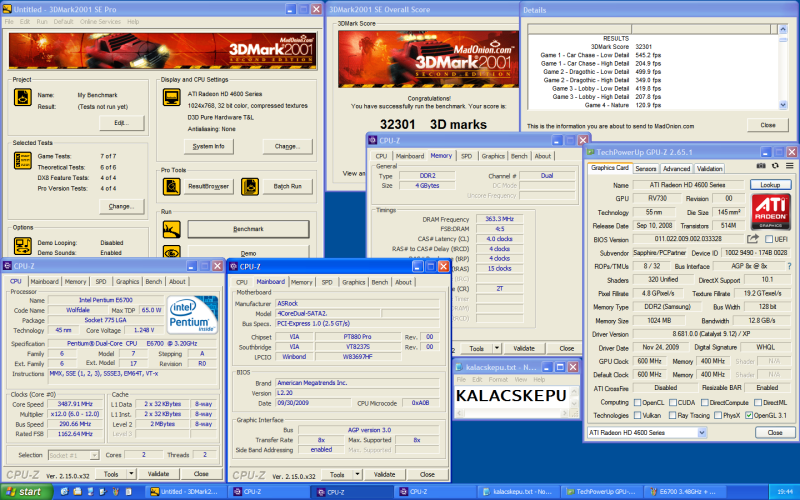The image size is (800, 500).
Task: Toggle the DirectML checkbox
Action: 758,403
